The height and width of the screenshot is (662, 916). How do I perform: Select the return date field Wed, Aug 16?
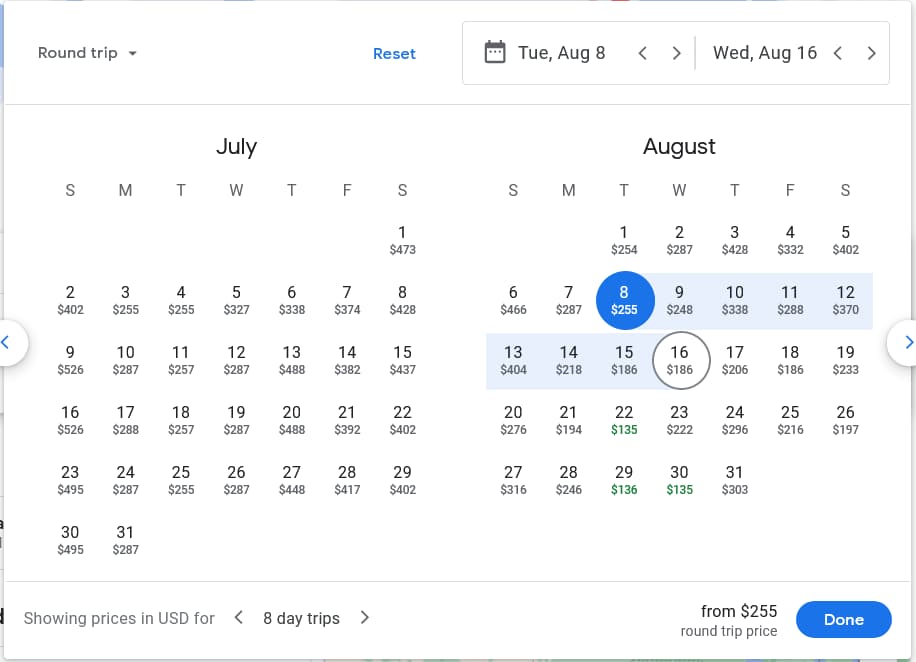click(765, 53)
